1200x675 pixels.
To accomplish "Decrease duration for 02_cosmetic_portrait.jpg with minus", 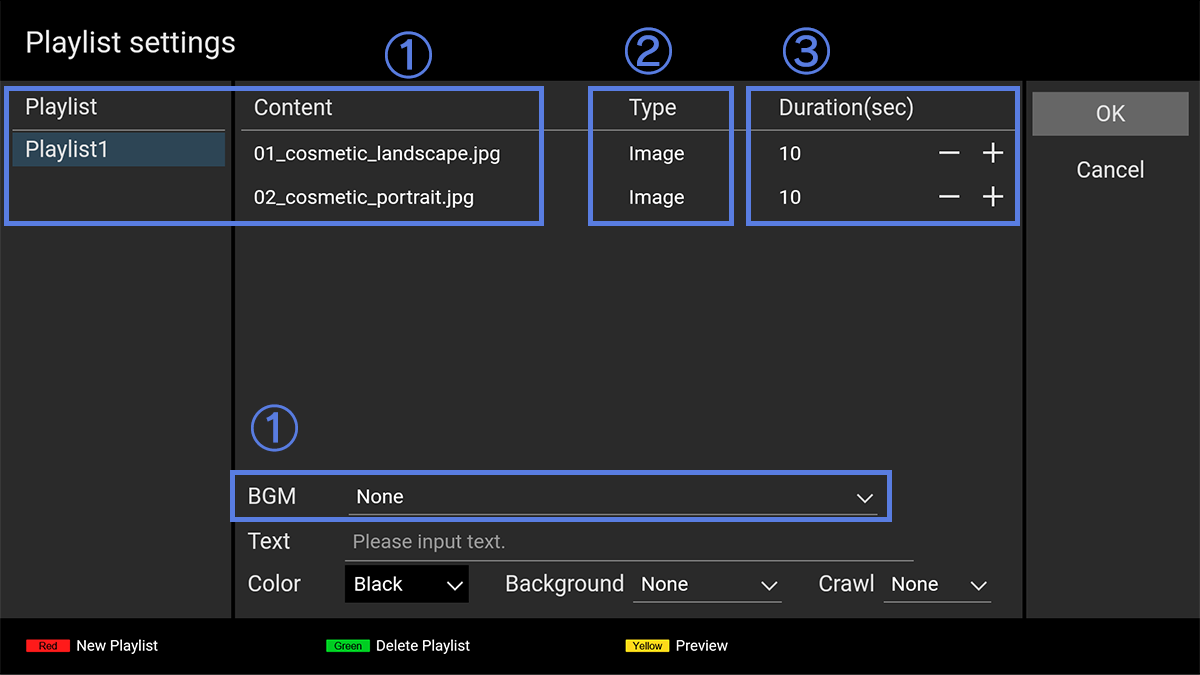I will click(x=949, y=197).
